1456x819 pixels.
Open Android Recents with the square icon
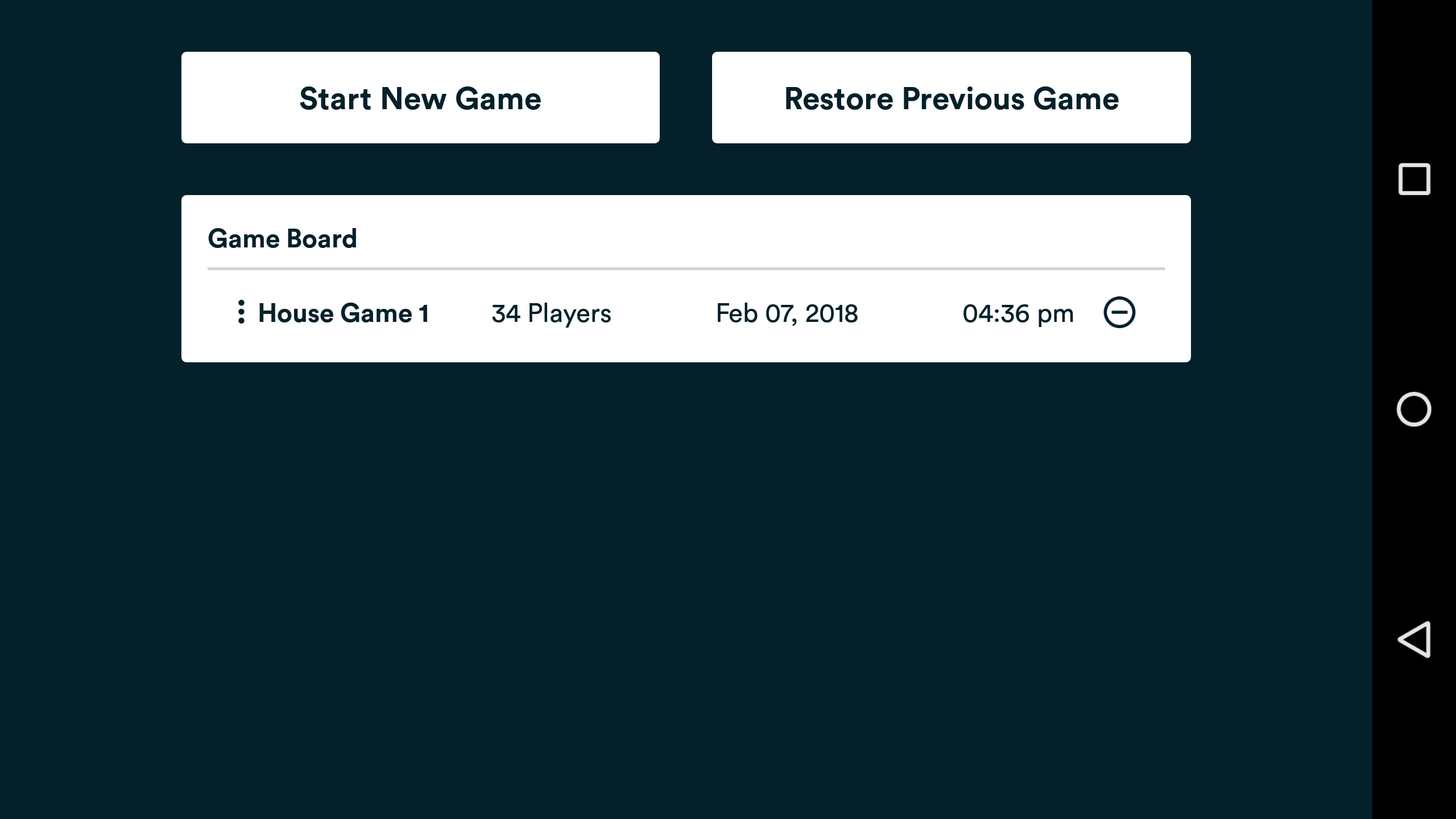[x=1414, y=180]
